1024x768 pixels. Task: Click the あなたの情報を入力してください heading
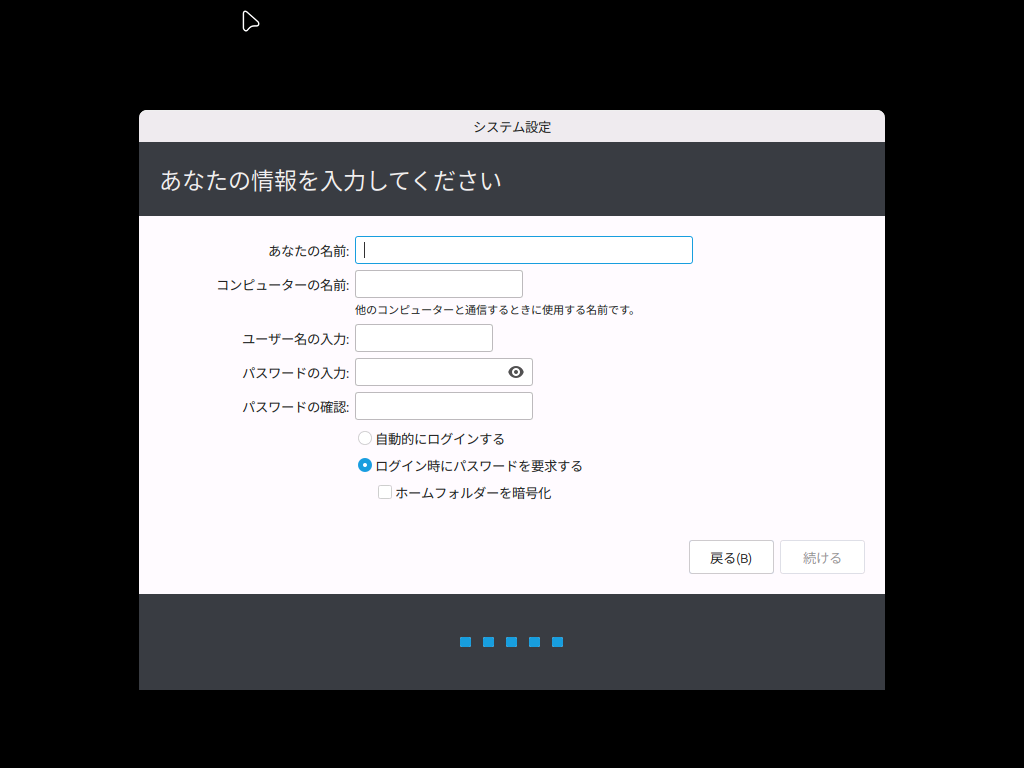pos(330,180)
